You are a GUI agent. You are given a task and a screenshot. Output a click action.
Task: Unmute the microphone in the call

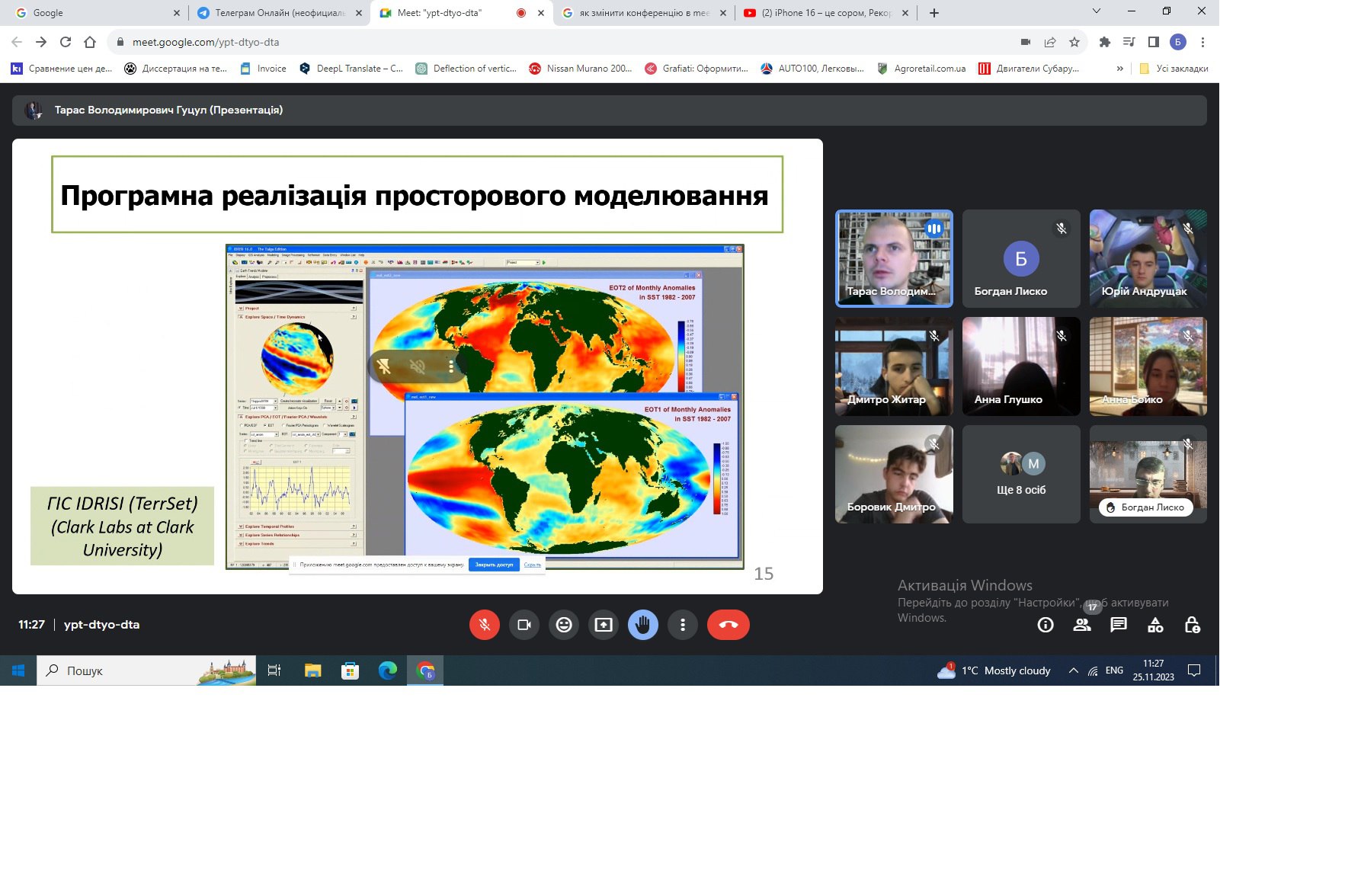484,625
